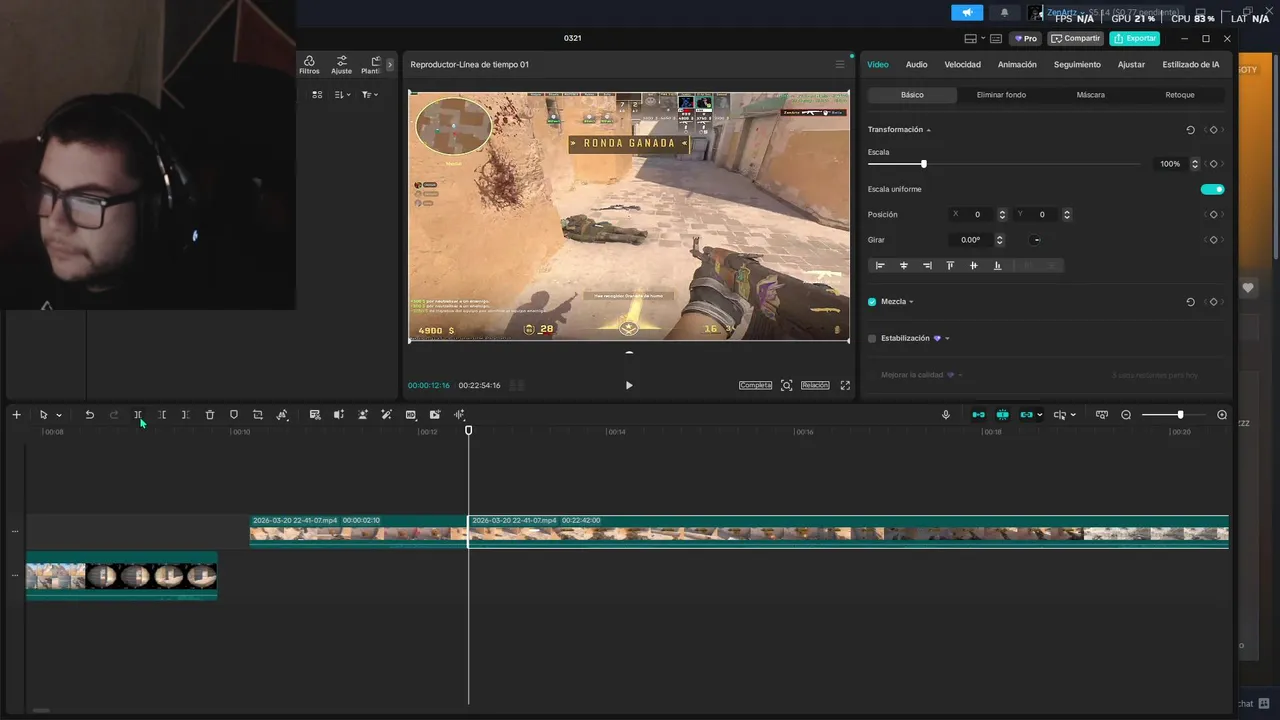Zoom in the timeline with plus magnifier
The height and width of the screenshot is (720, 1280).
pos(1222,415)
